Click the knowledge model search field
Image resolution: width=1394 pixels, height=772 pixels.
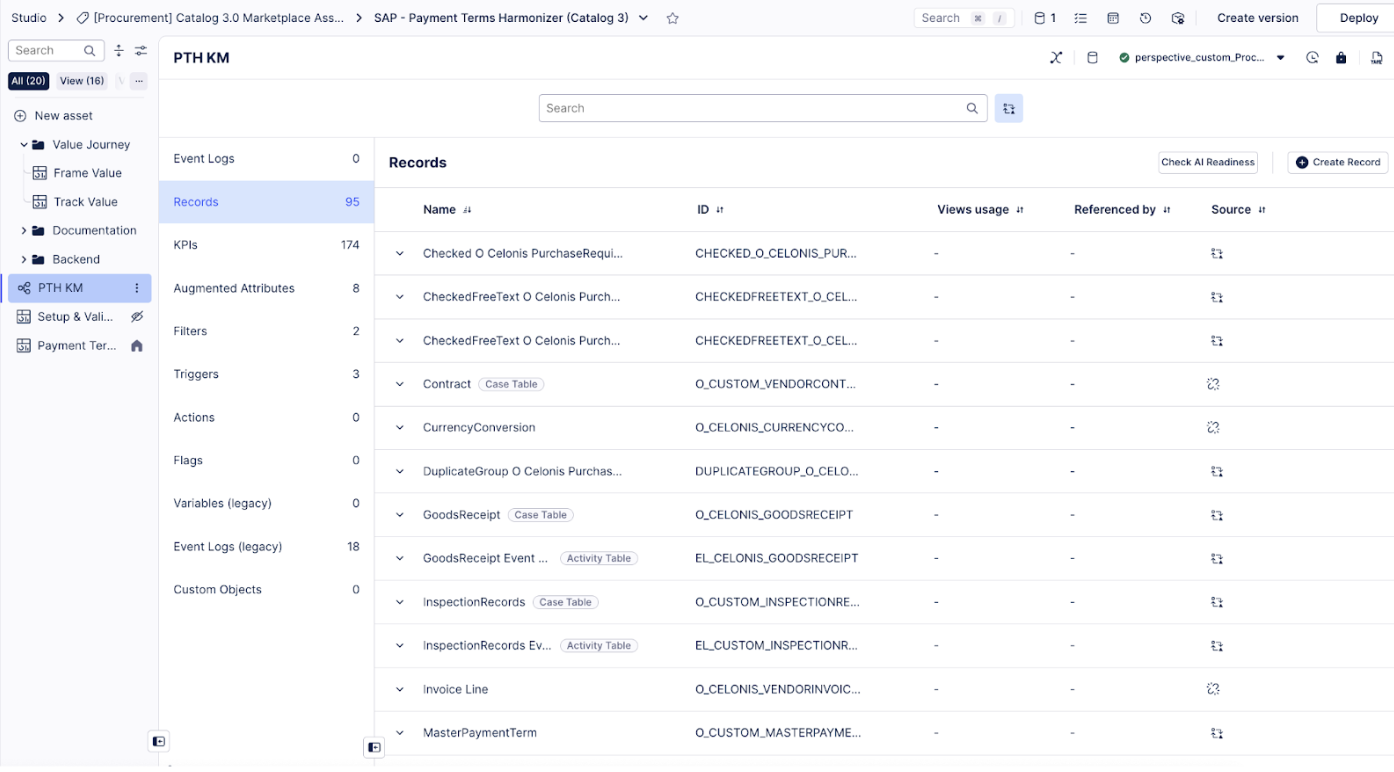click(750, 108)
